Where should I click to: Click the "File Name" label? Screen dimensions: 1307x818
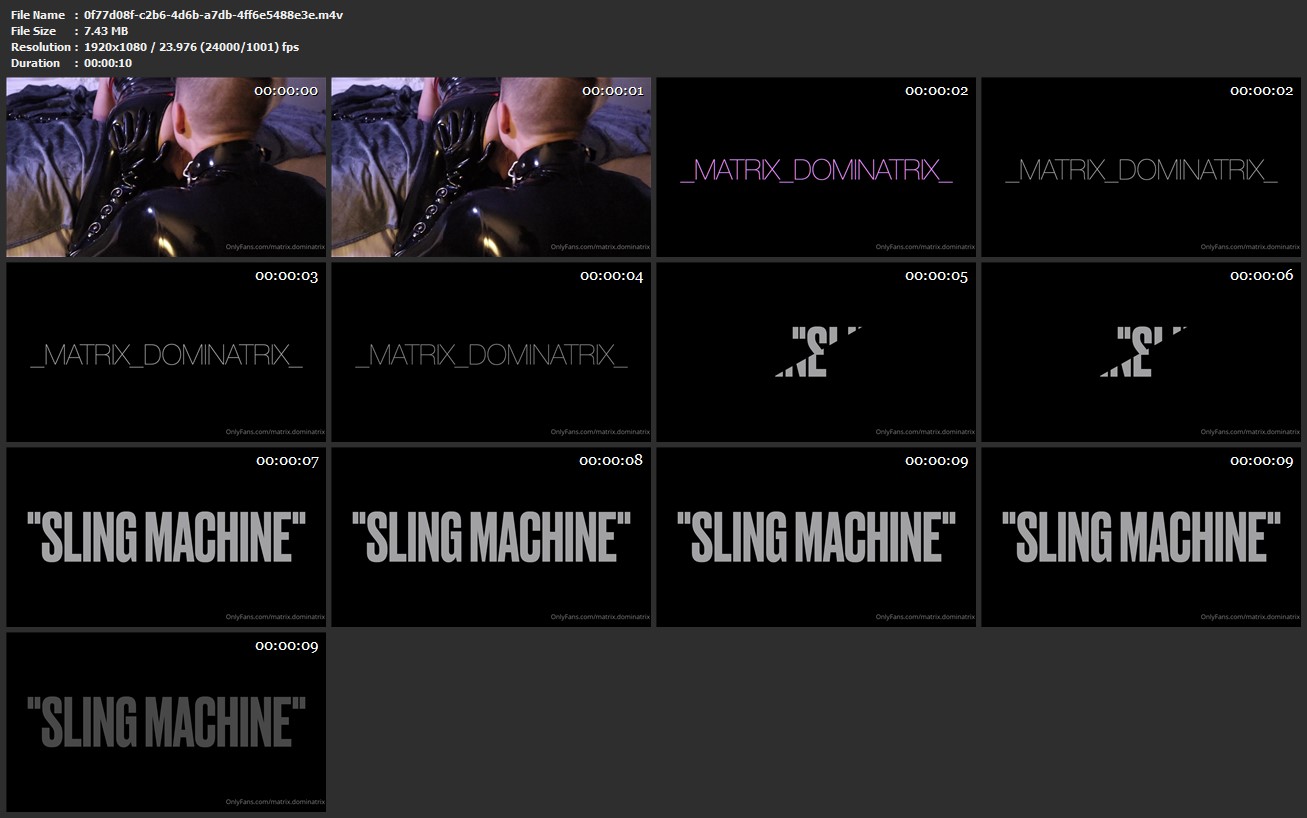38,15
